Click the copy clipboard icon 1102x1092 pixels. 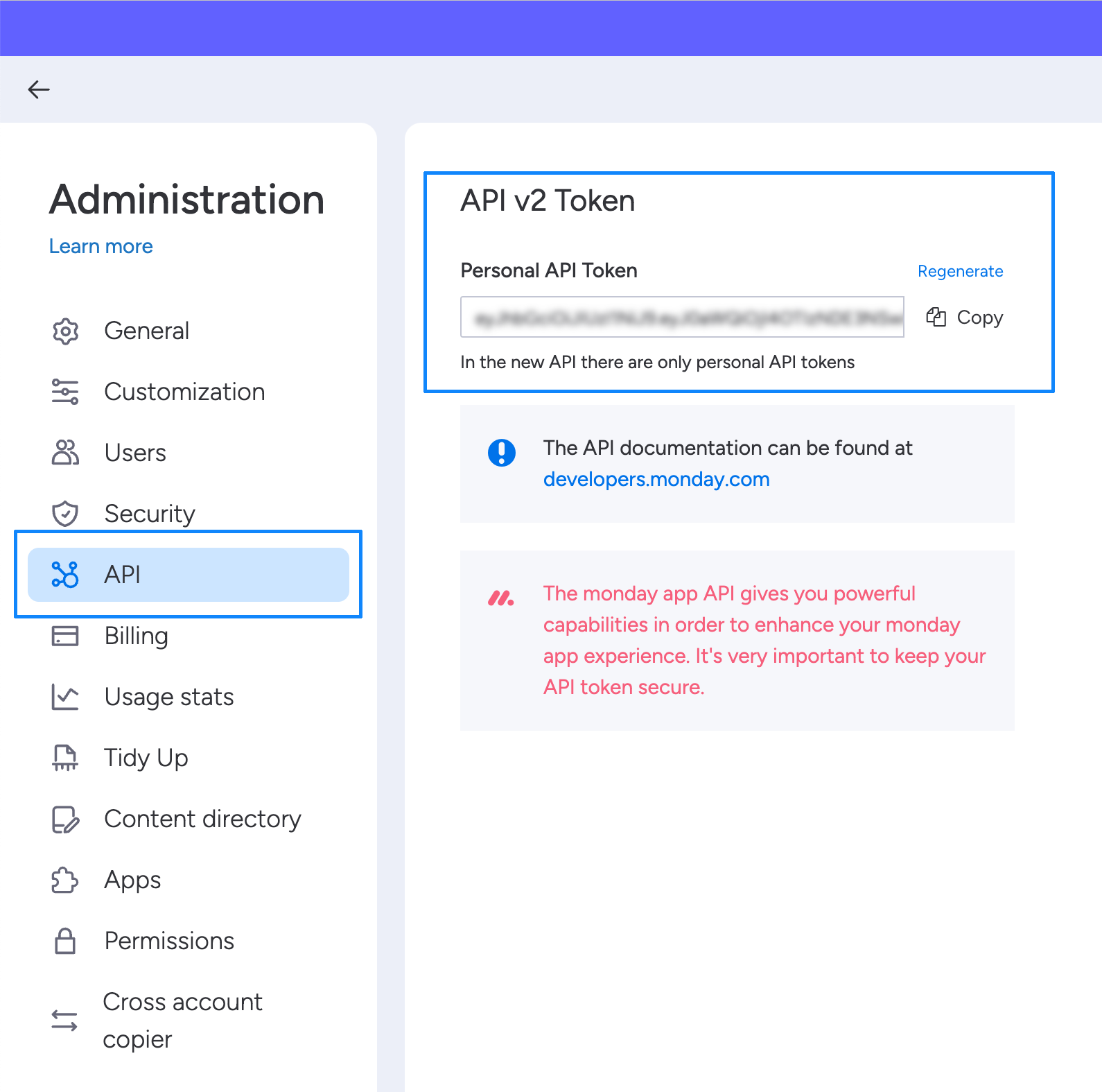pos(936,318)
